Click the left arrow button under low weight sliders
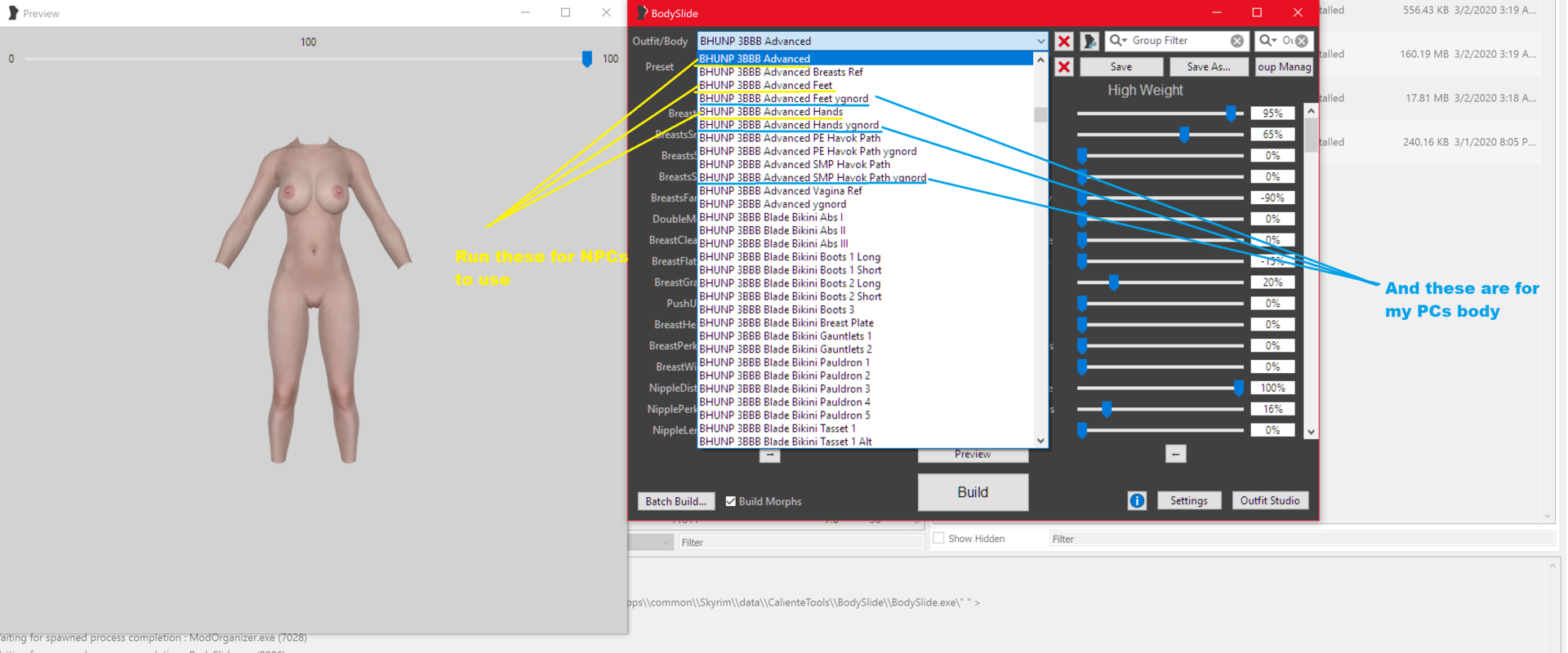The width and height of the screenshot is (1568, 653). tap(770, 455)
